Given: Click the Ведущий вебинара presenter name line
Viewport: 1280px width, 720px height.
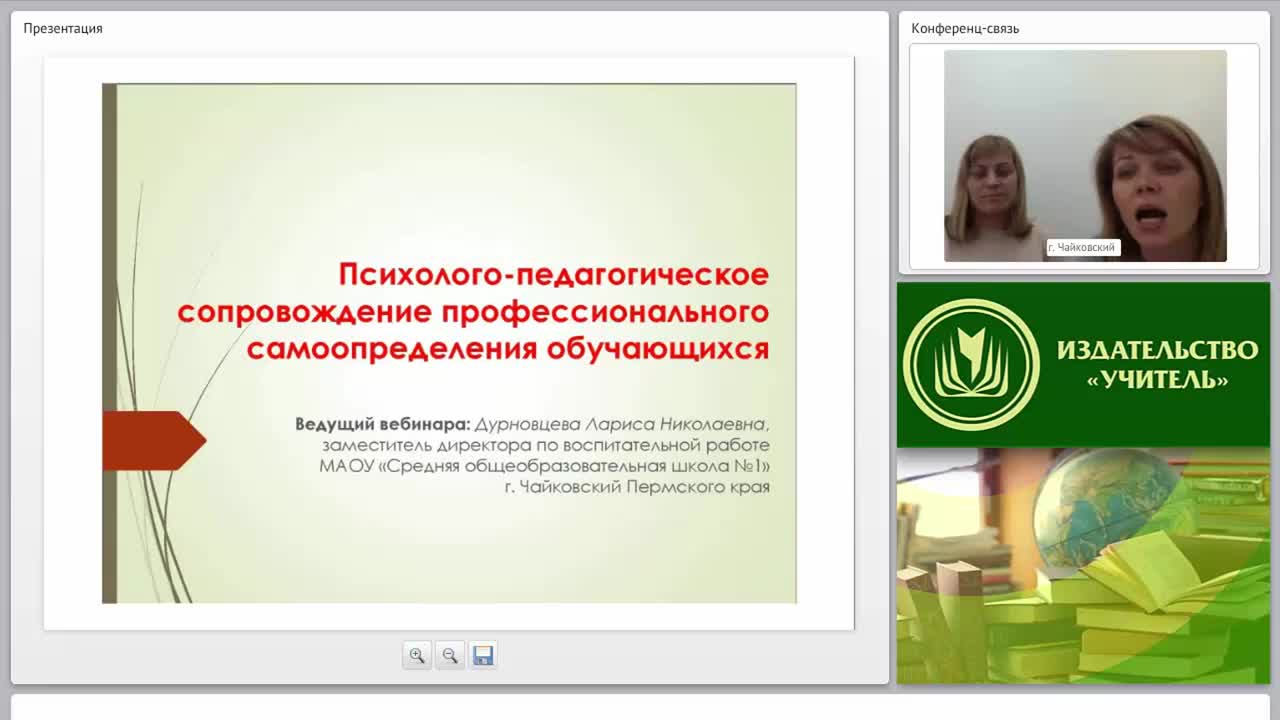Looking at the screenshot, I should click(x=532, y=424).
